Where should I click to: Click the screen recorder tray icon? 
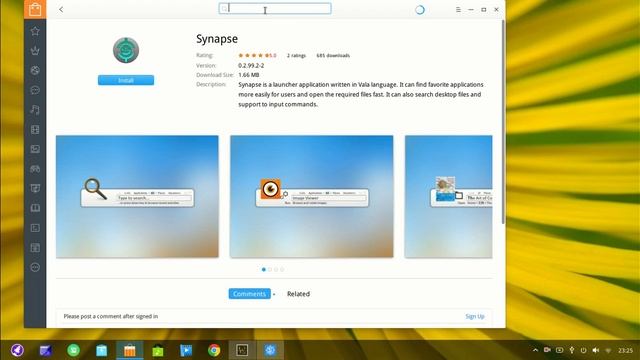click(547, 350)
